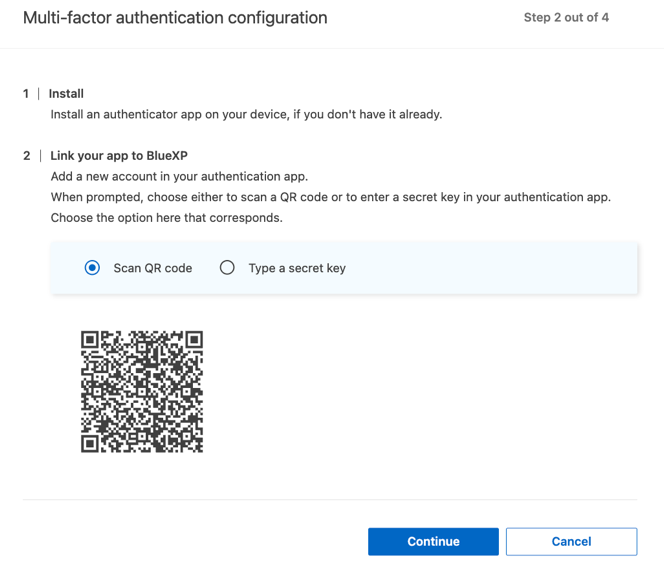Select the Scan QR code radio button
The height and width of the screenshot is (573, 664).
point(92,268)
